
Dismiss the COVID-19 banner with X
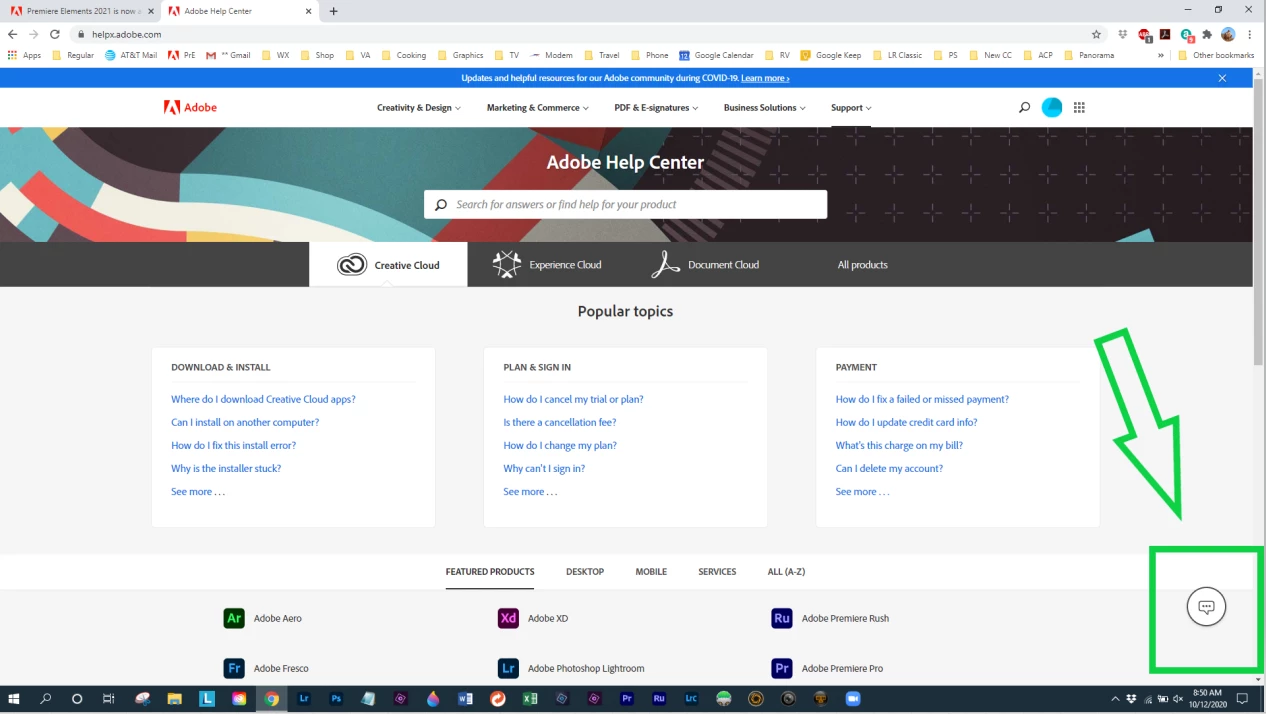(x=1222, y=78)
